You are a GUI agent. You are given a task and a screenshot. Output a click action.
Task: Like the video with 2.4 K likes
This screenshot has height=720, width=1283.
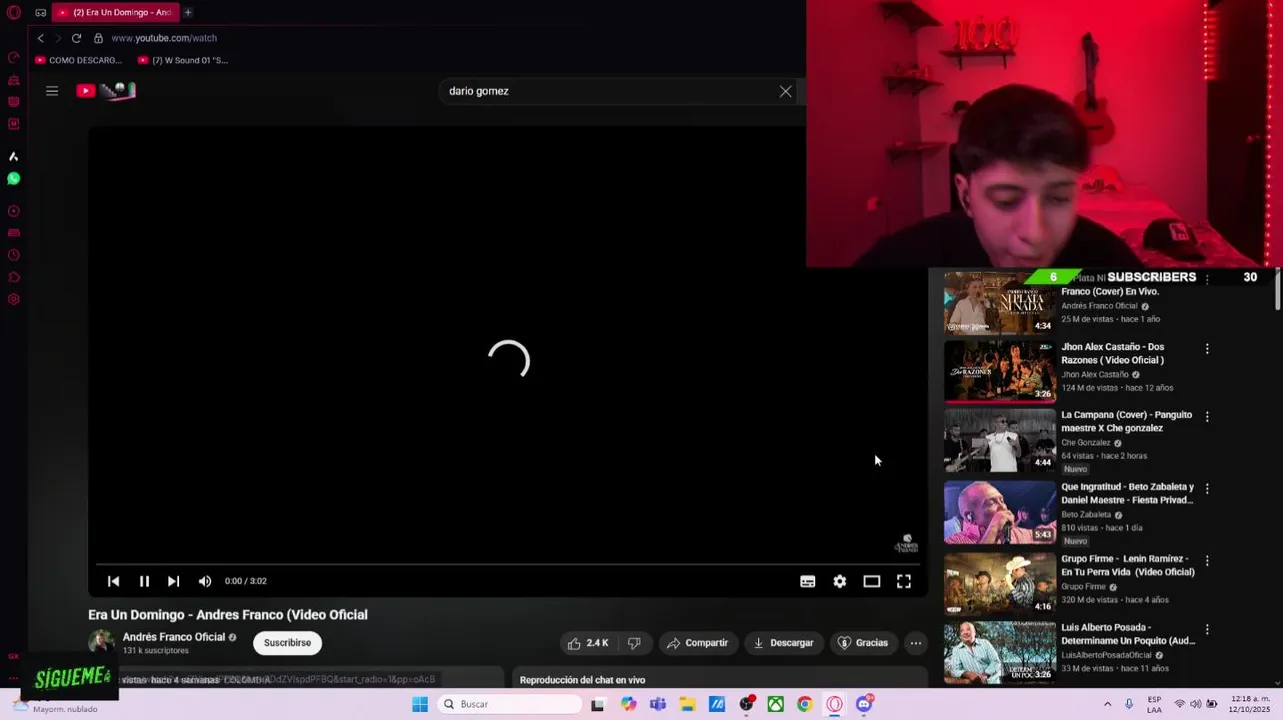click(x=587, y=643)
